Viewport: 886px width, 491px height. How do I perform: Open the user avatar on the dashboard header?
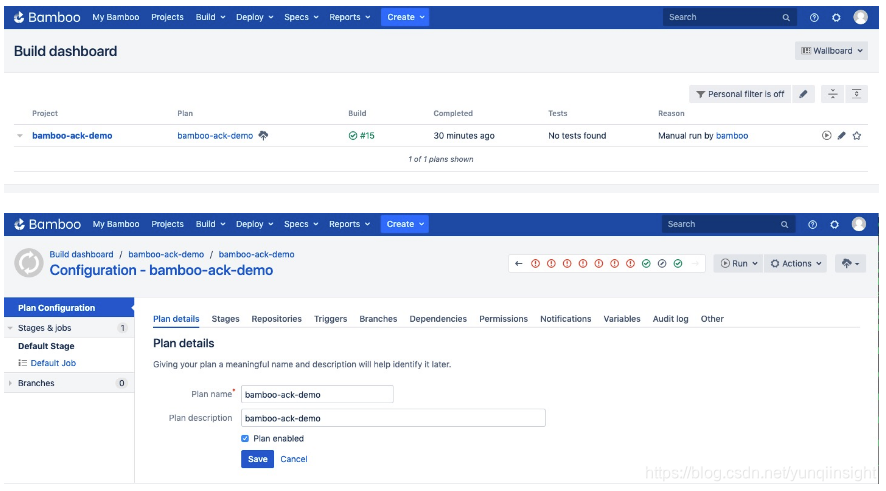pos(861,17)
